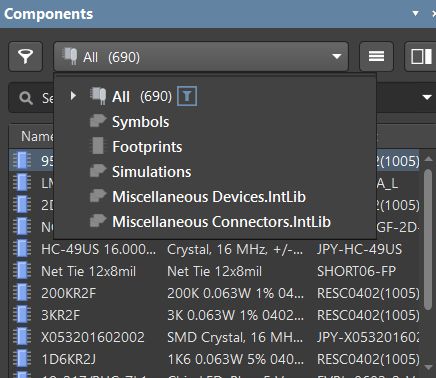436x378 pixels.
Task: Click the filter icon beside All (690)
Action: (187, 96)
